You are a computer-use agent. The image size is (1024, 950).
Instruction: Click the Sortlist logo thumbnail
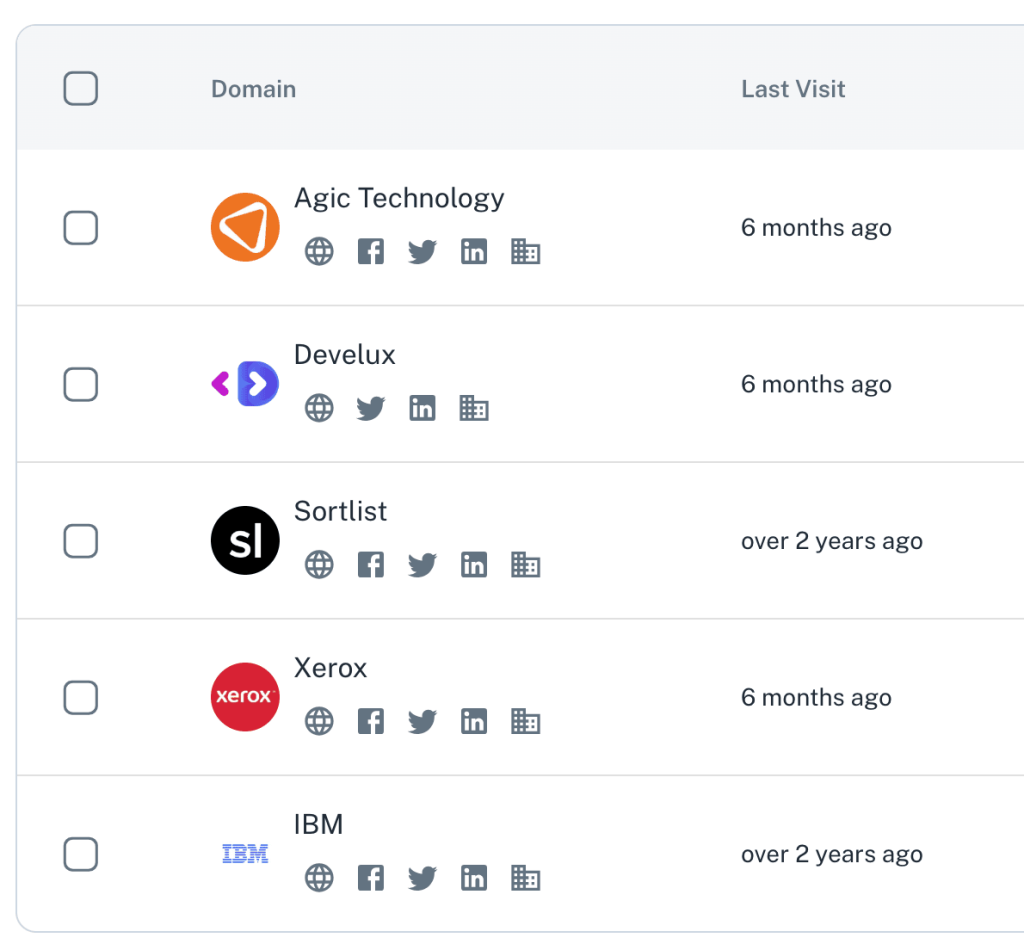pyautogui.click(x=245, y=541)
